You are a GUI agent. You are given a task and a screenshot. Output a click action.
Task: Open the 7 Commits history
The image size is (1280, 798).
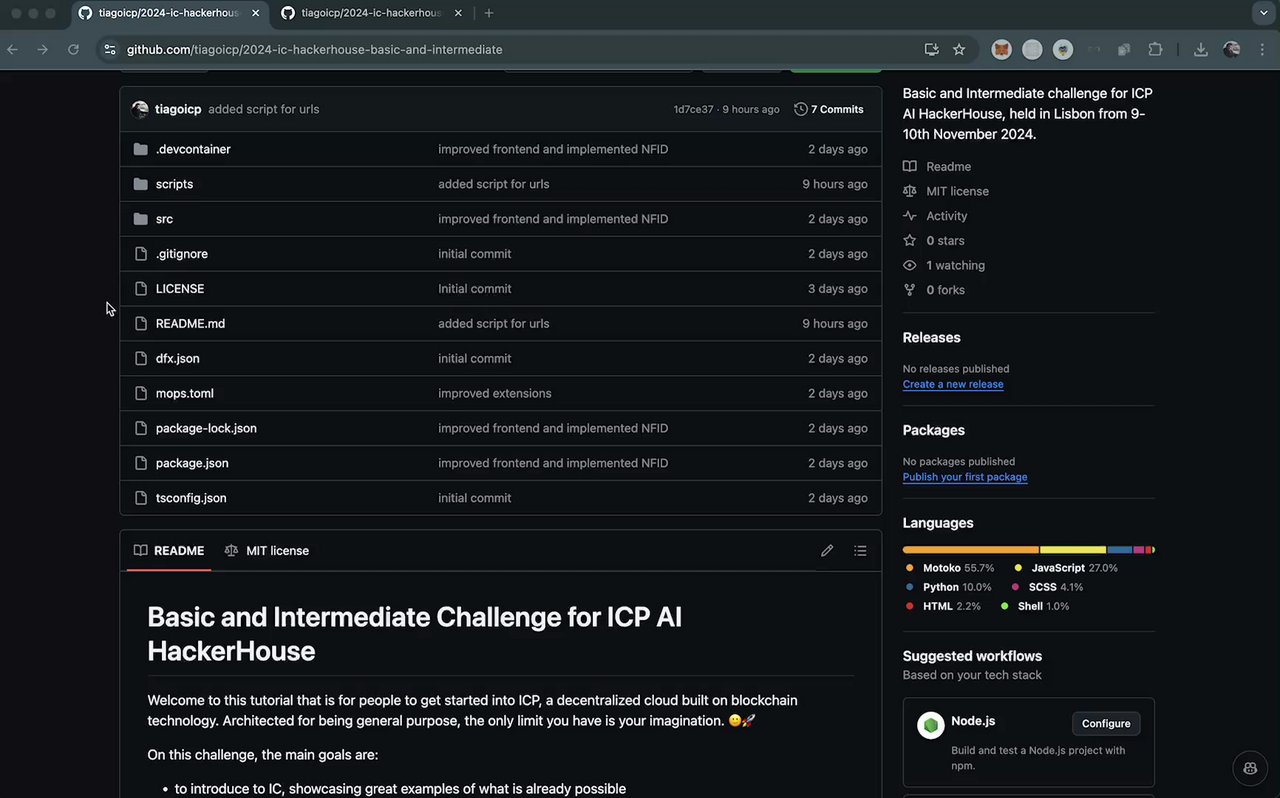pos(829,109)
